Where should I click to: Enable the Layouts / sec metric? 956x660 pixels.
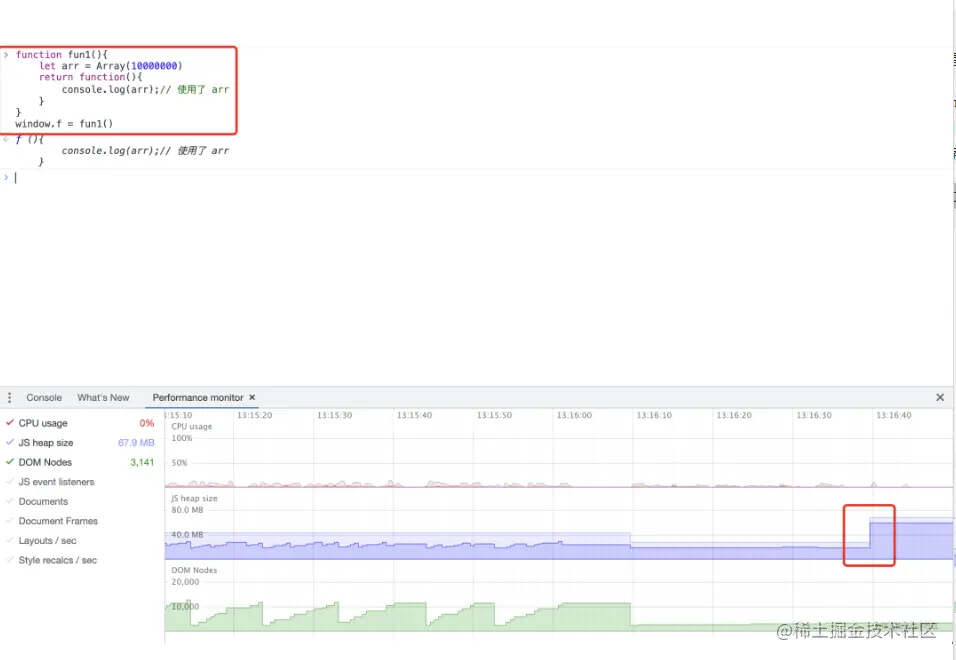coord(41,541)
